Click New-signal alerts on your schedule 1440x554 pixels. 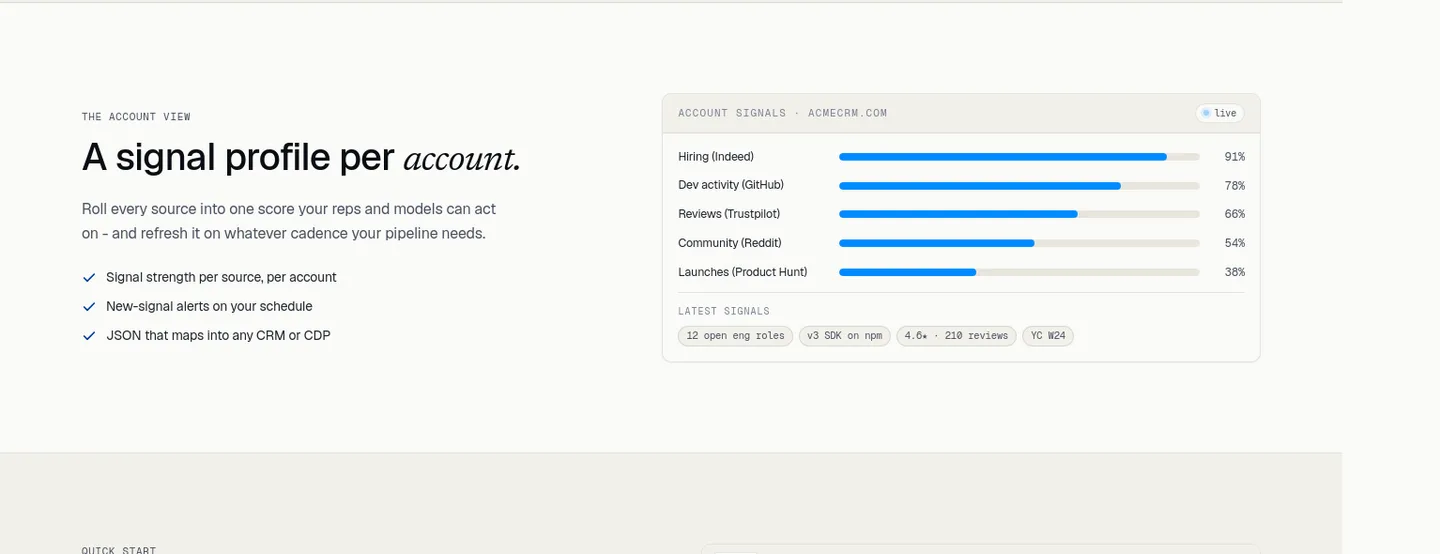tap(209, 307)
